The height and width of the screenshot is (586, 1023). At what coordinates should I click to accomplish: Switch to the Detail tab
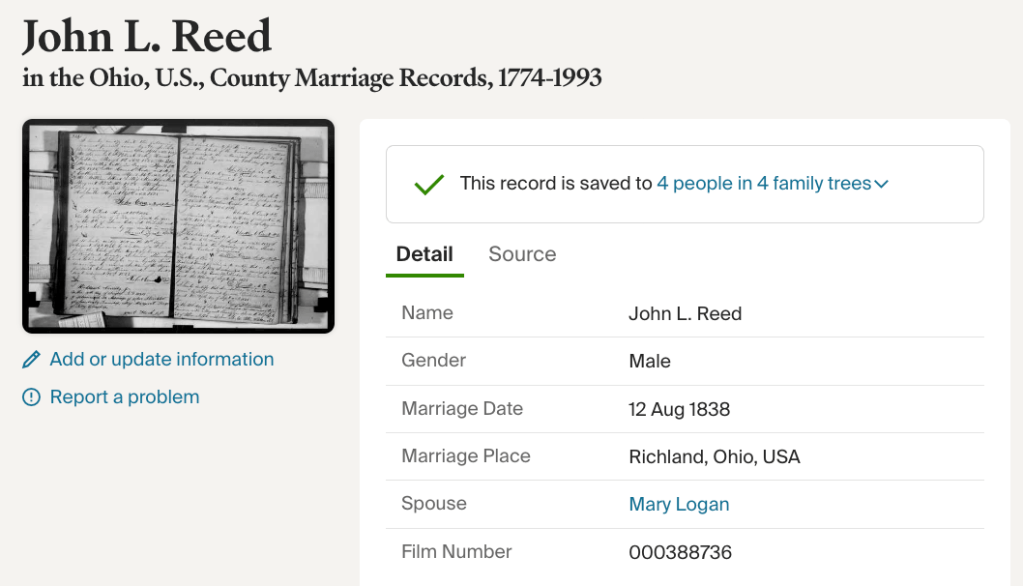424,254
